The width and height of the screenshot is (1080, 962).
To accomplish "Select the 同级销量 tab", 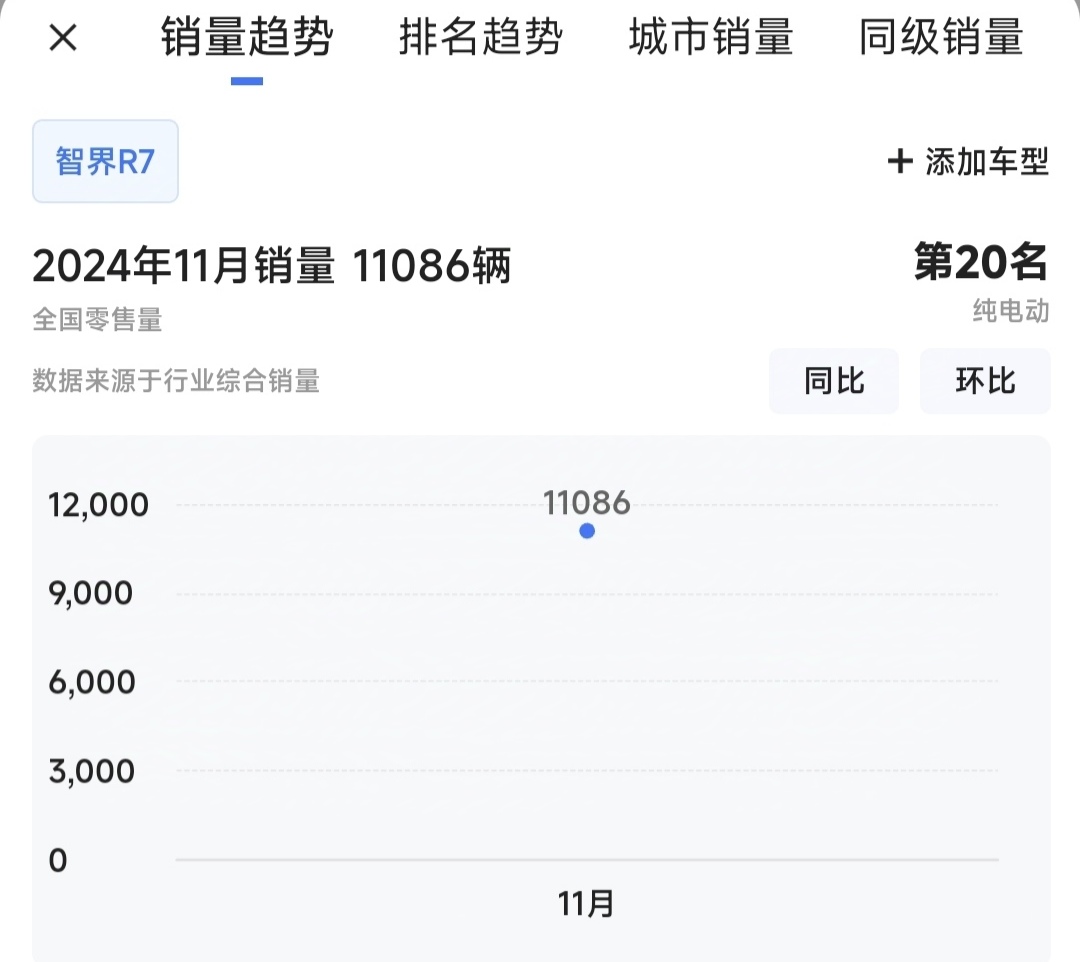I will pyautogui.click(x=941, y=37).
